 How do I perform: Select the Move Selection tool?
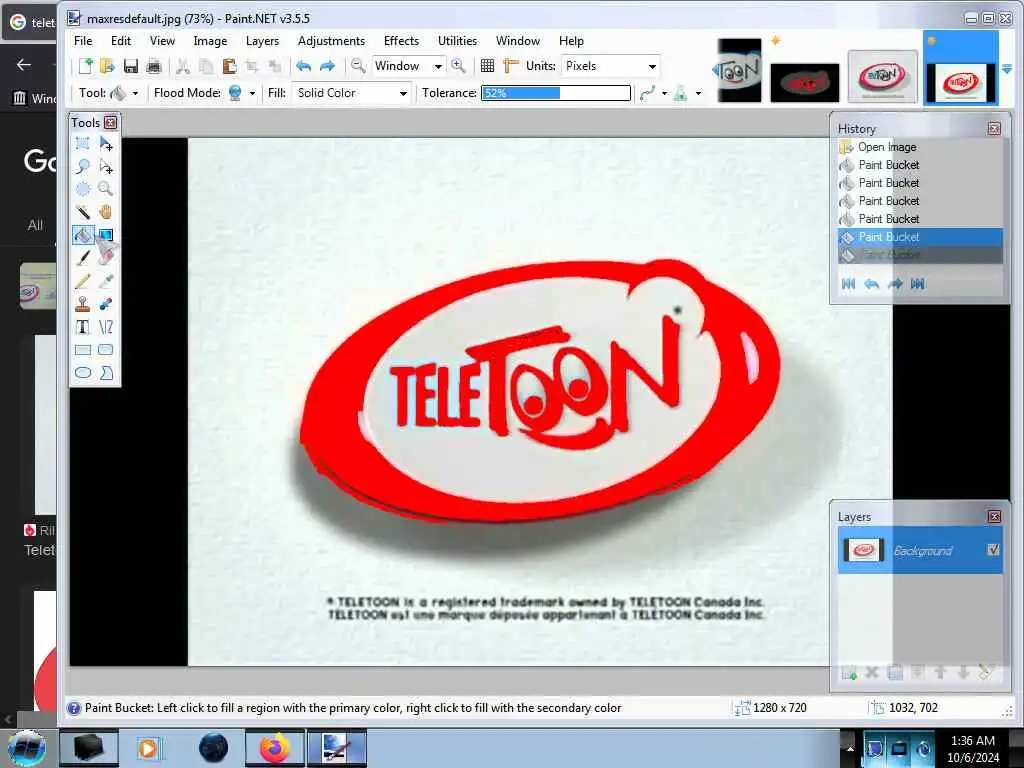(x=106, y=167)
